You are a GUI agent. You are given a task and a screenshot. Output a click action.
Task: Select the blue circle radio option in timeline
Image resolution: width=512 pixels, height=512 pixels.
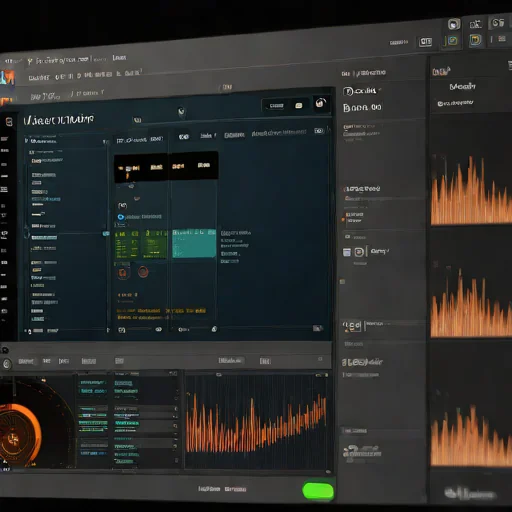(x=121, y=217)
